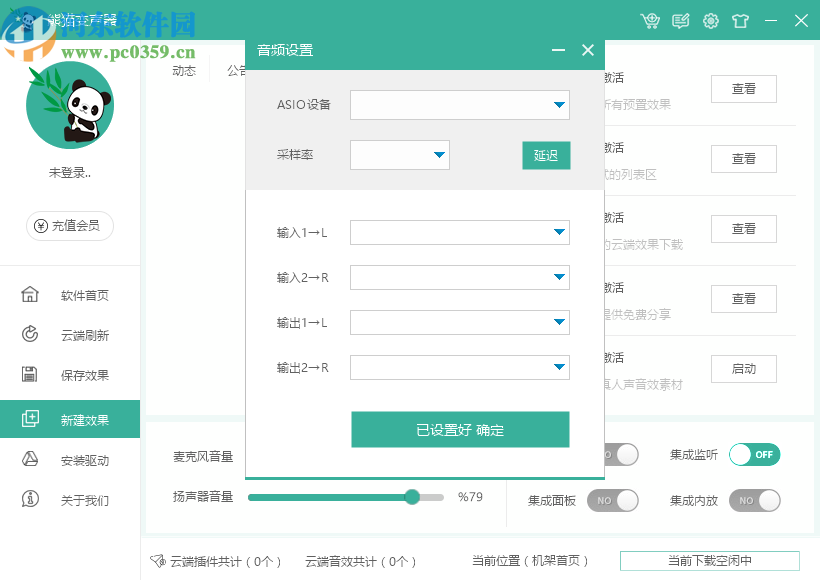Click the 扬声器音量 volume slider handle
Screen dimensions: 820x580
click(412, 497)
